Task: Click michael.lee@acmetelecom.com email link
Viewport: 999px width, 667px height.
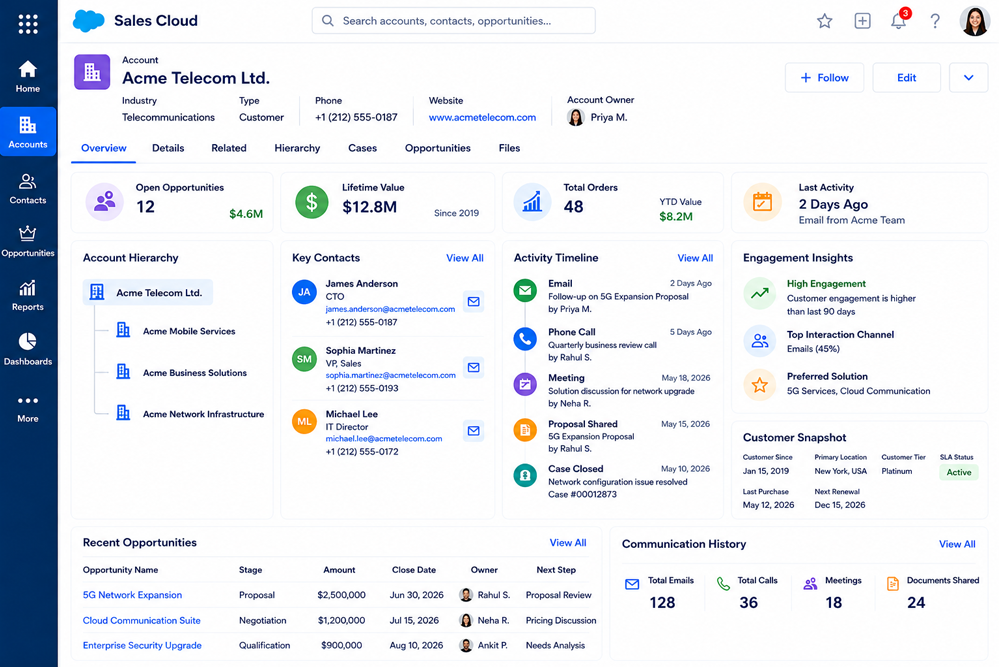Action: click(384, 439)
